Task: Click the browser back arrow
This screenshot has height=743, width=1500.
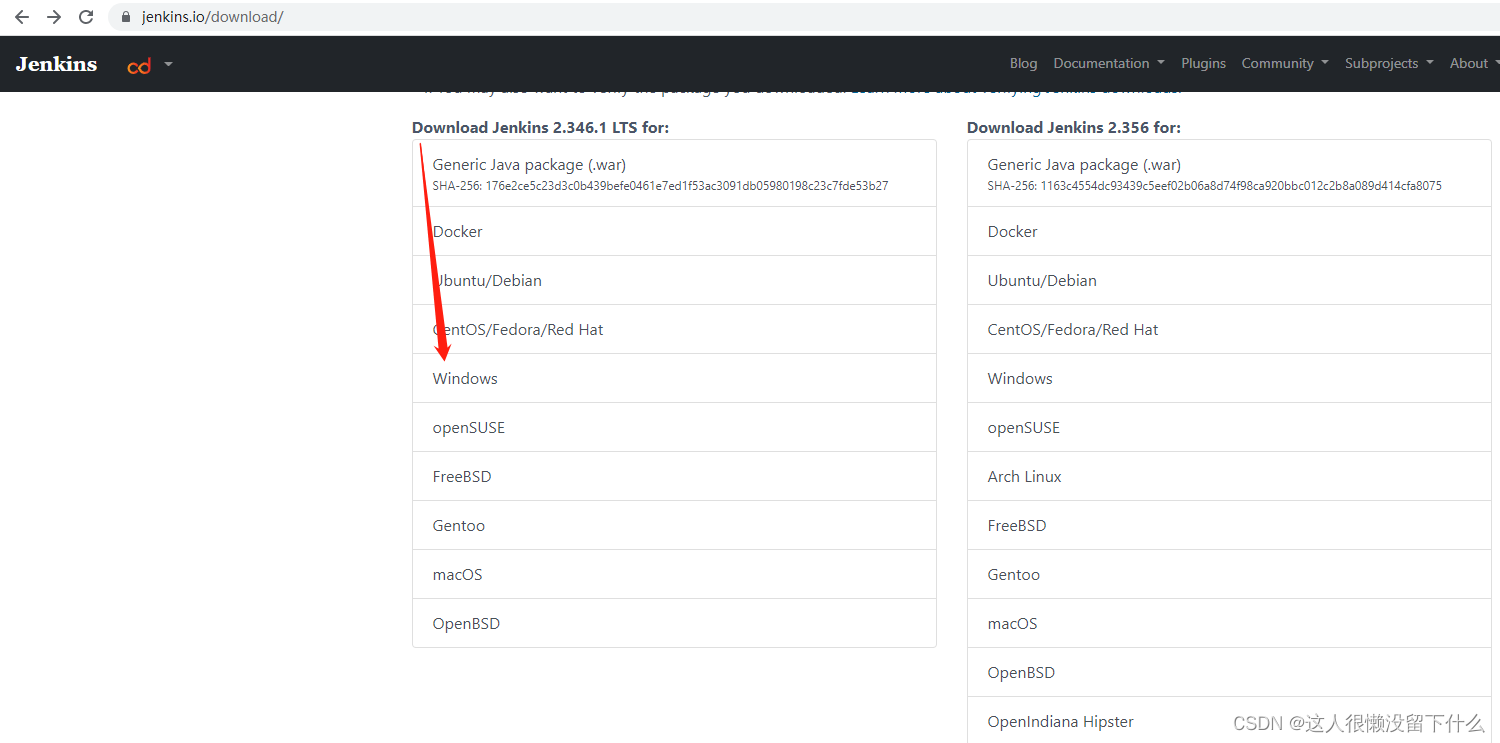Action: [22, 17]
